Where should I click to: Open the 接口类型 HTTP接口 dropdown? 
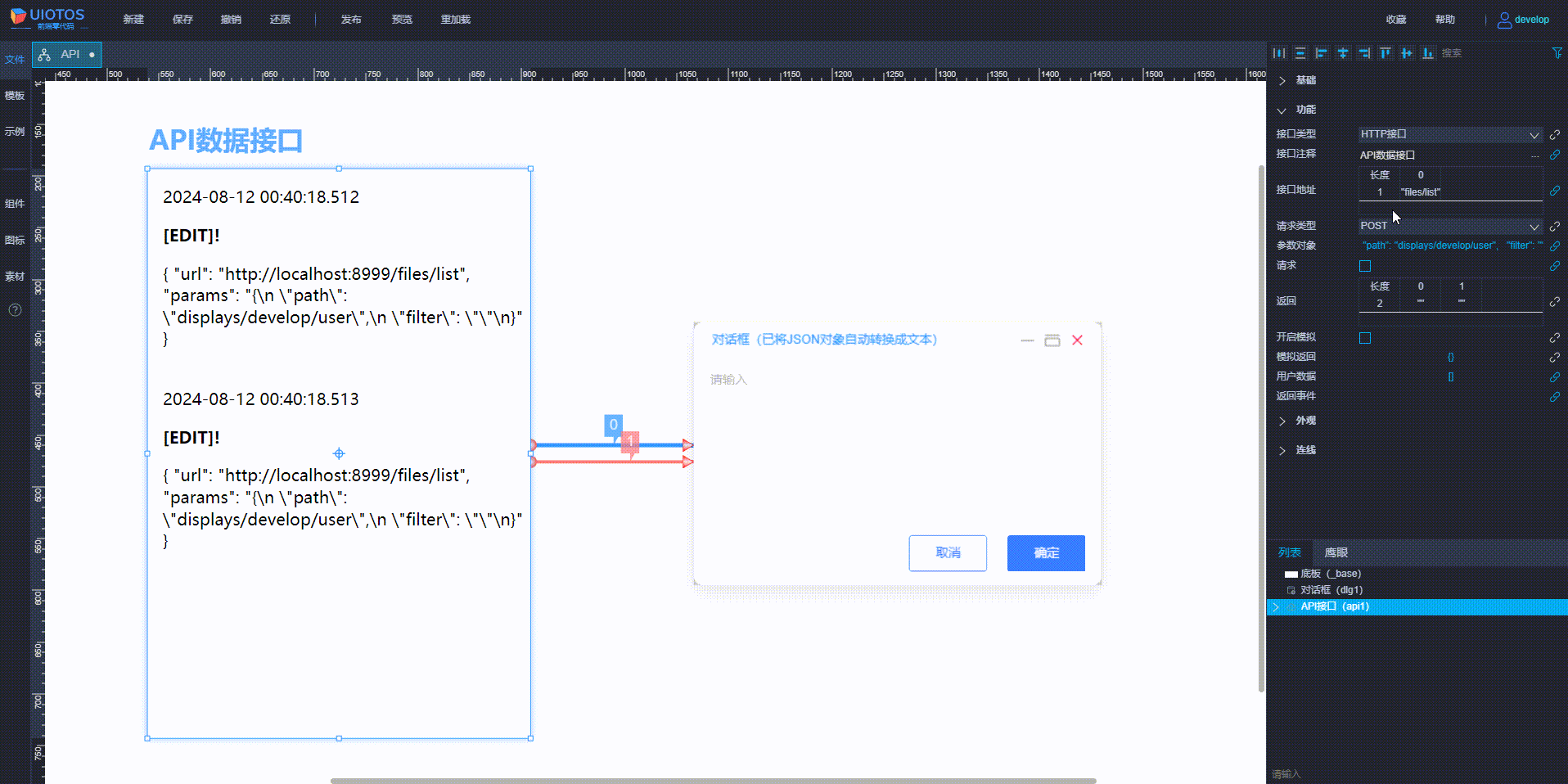[1450, 134]
